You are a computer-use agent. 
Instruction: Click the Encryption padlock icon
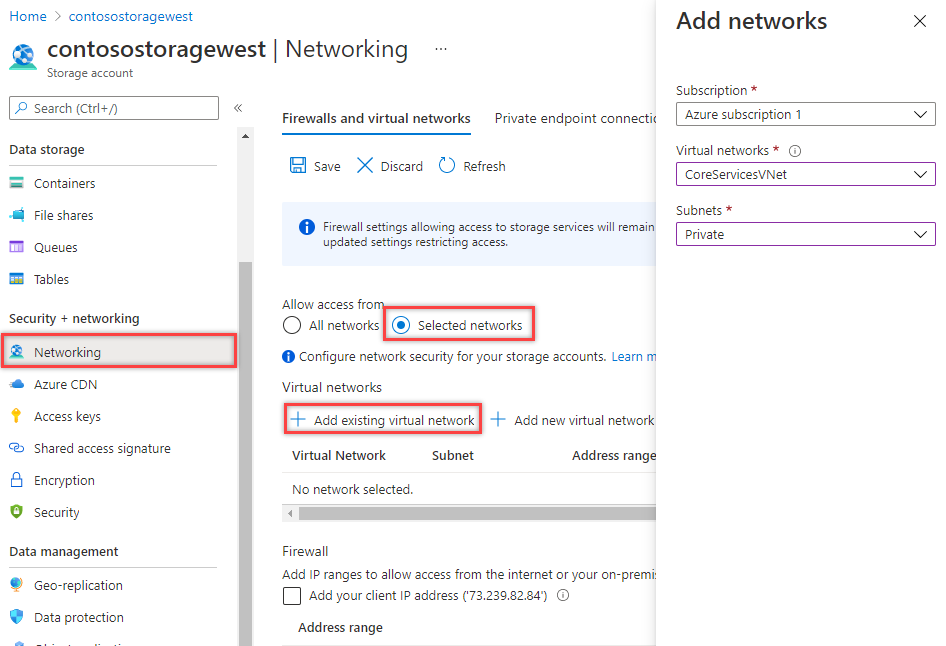pos(16,481)
